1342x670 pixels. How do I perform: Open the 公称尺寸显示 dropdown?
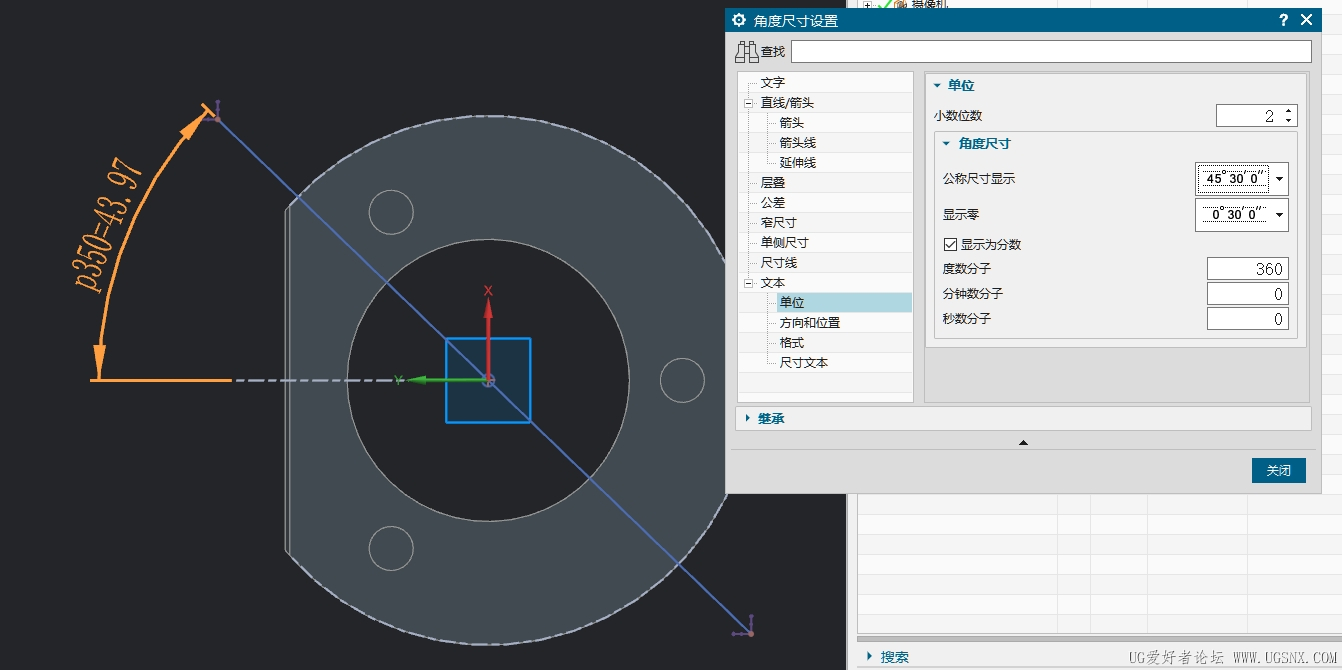(x=1279, y=180)
